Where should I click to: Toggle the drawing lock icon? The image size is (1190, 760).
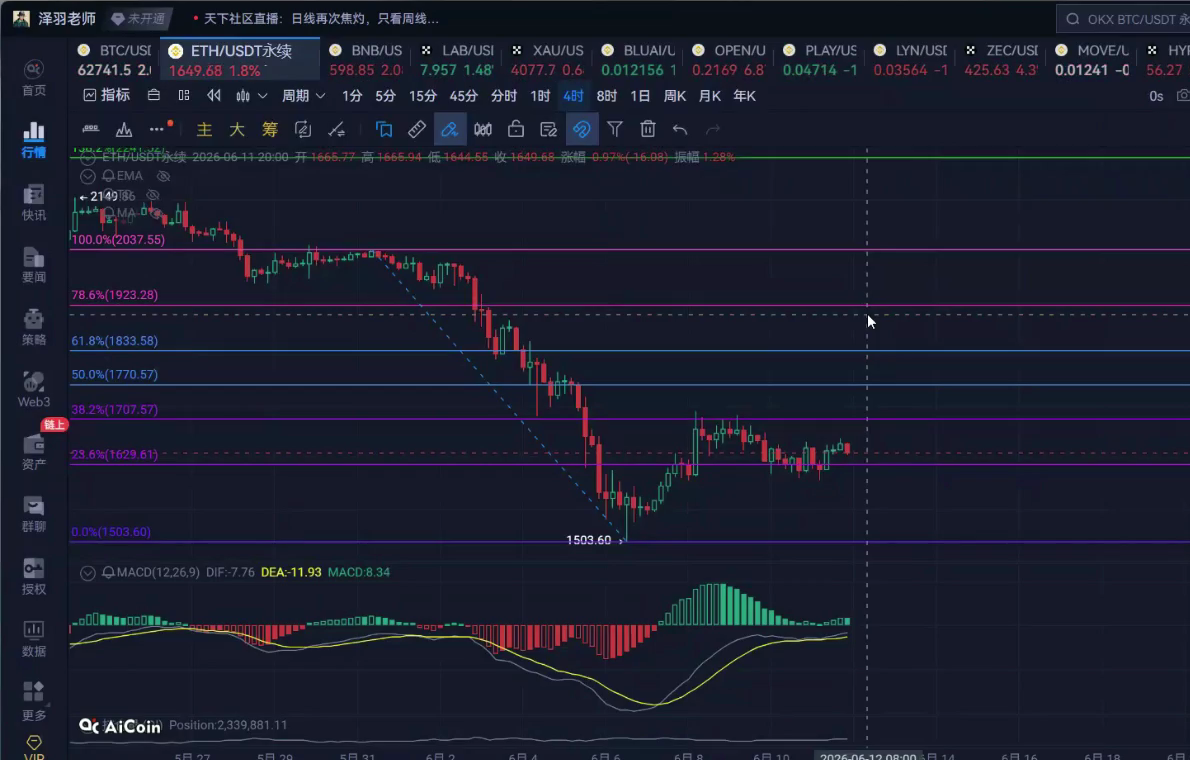[x=516, y=129]
